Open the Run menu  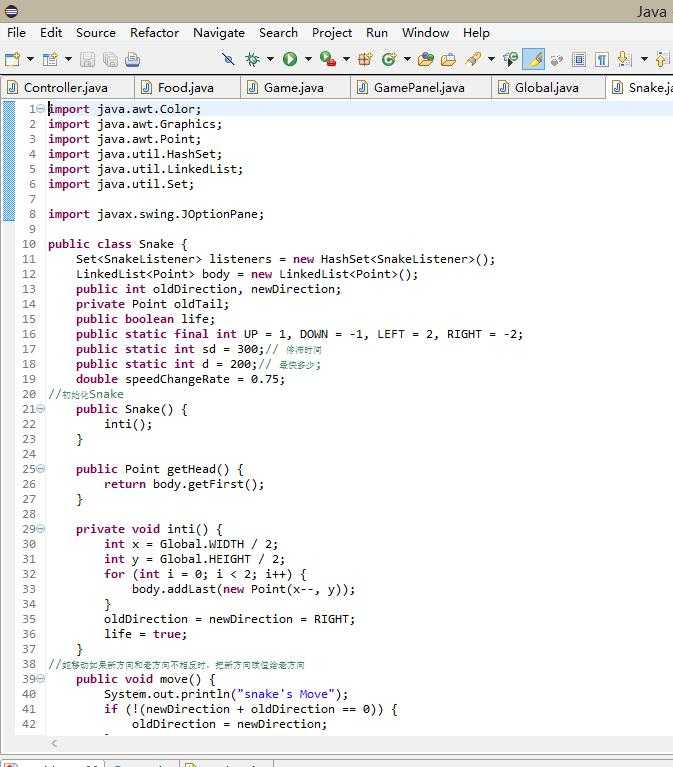pos(377,33)
